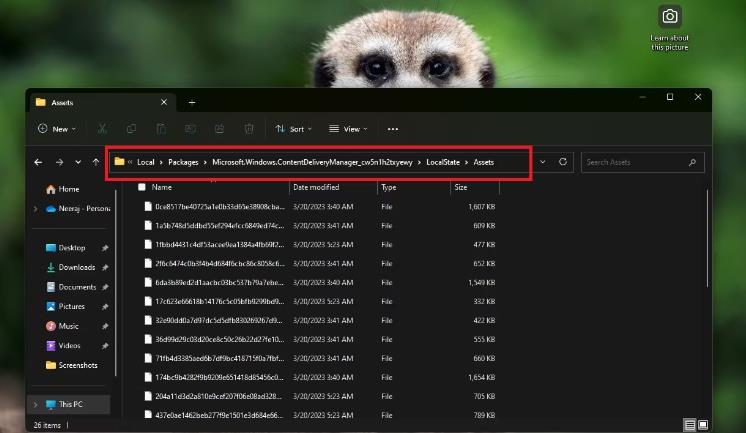Select file starting with 2f6c6474
Viewport: 746px width, 433px height.
319,263
